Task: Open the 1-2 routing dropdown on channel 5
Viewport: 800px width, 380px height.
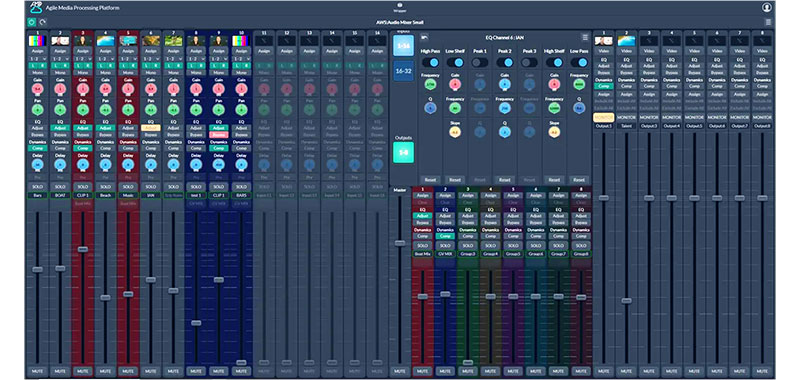Action: [x=128, y=59]
